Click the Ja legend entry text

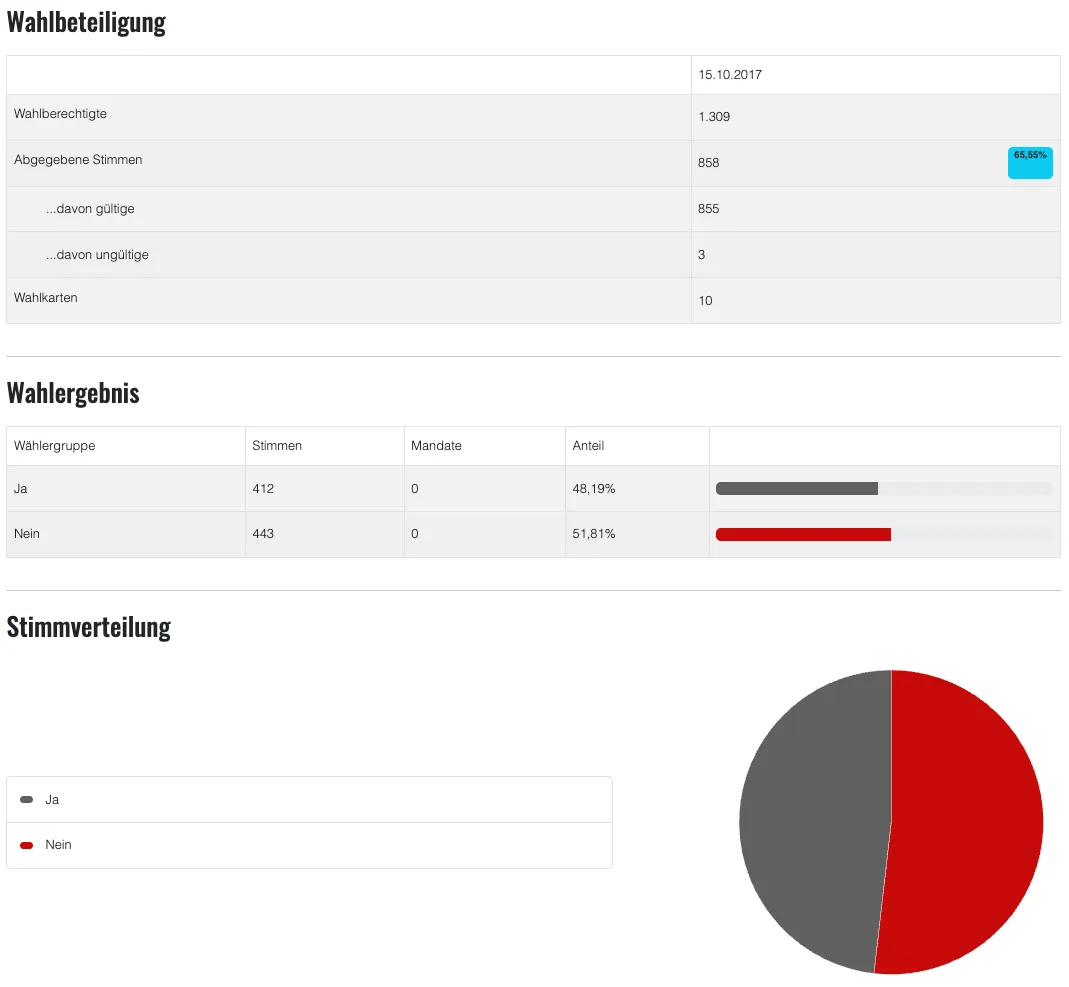point(52,800)
